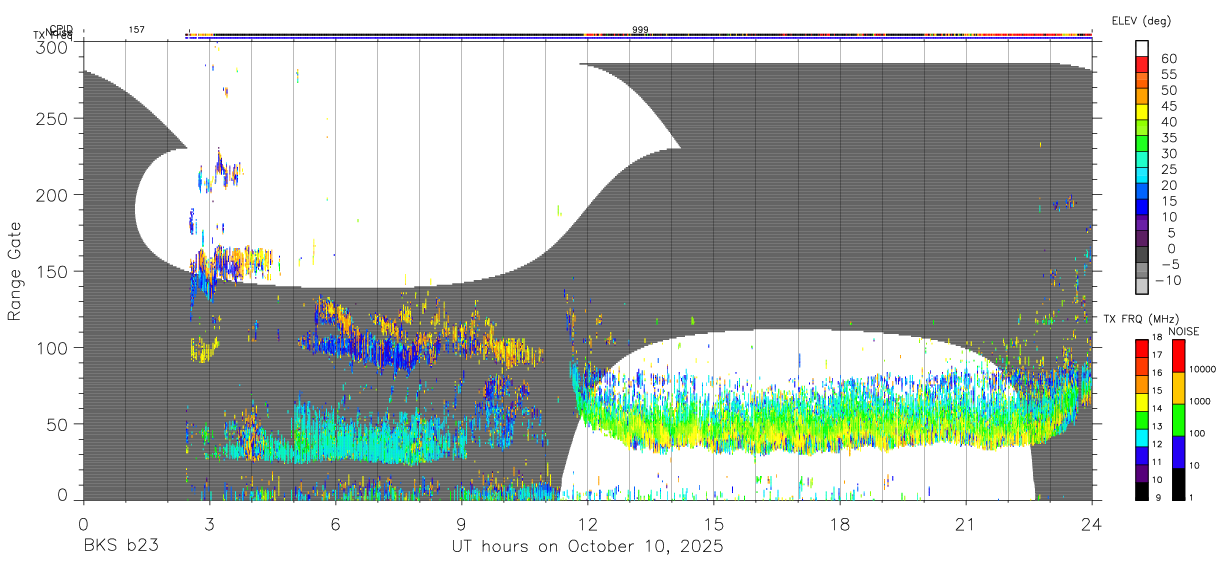Click the '18' tick on the UT hours axis

tap(840, 523)
